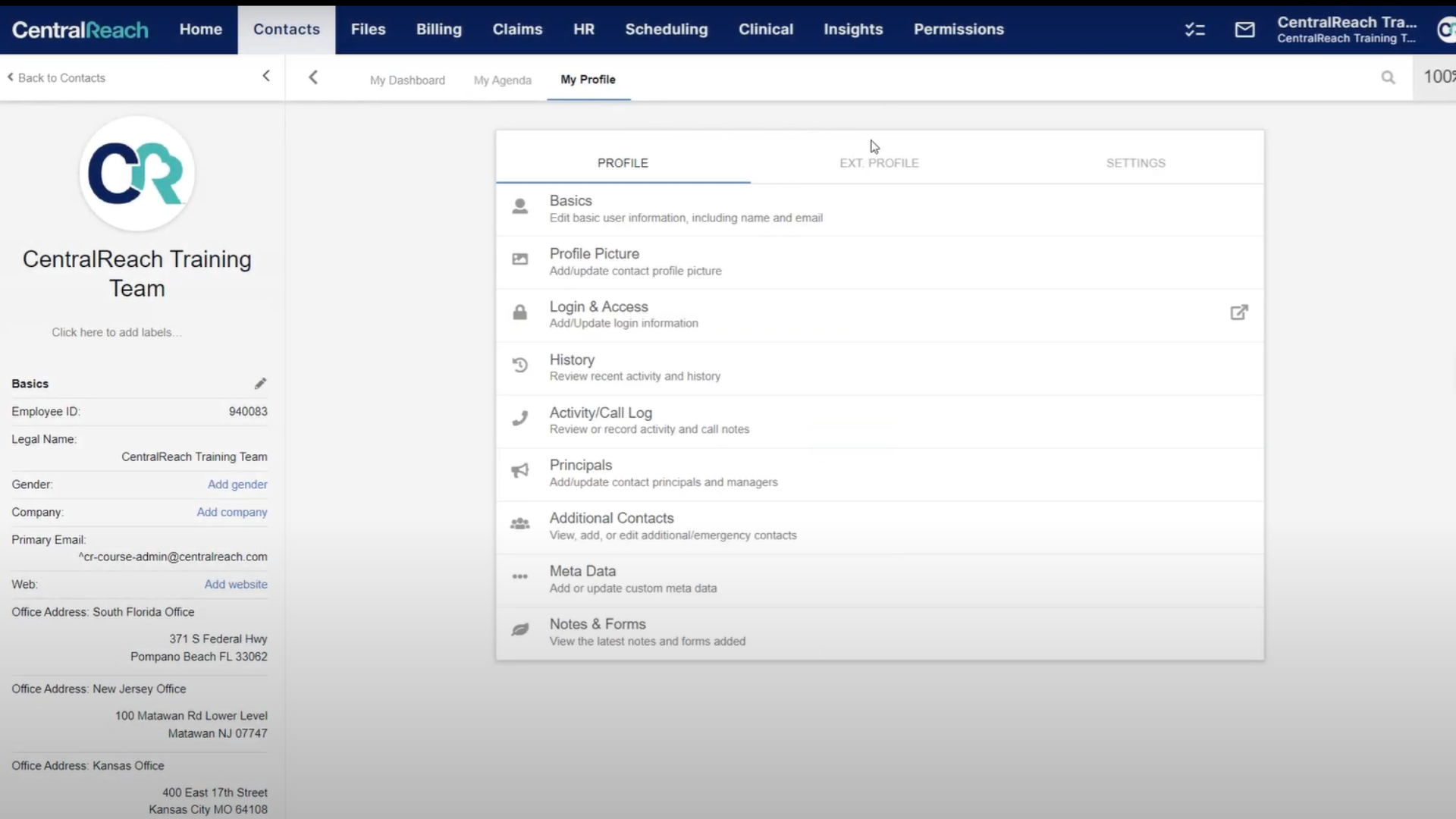Open the Clinical menu

click(x=766, y=30)
